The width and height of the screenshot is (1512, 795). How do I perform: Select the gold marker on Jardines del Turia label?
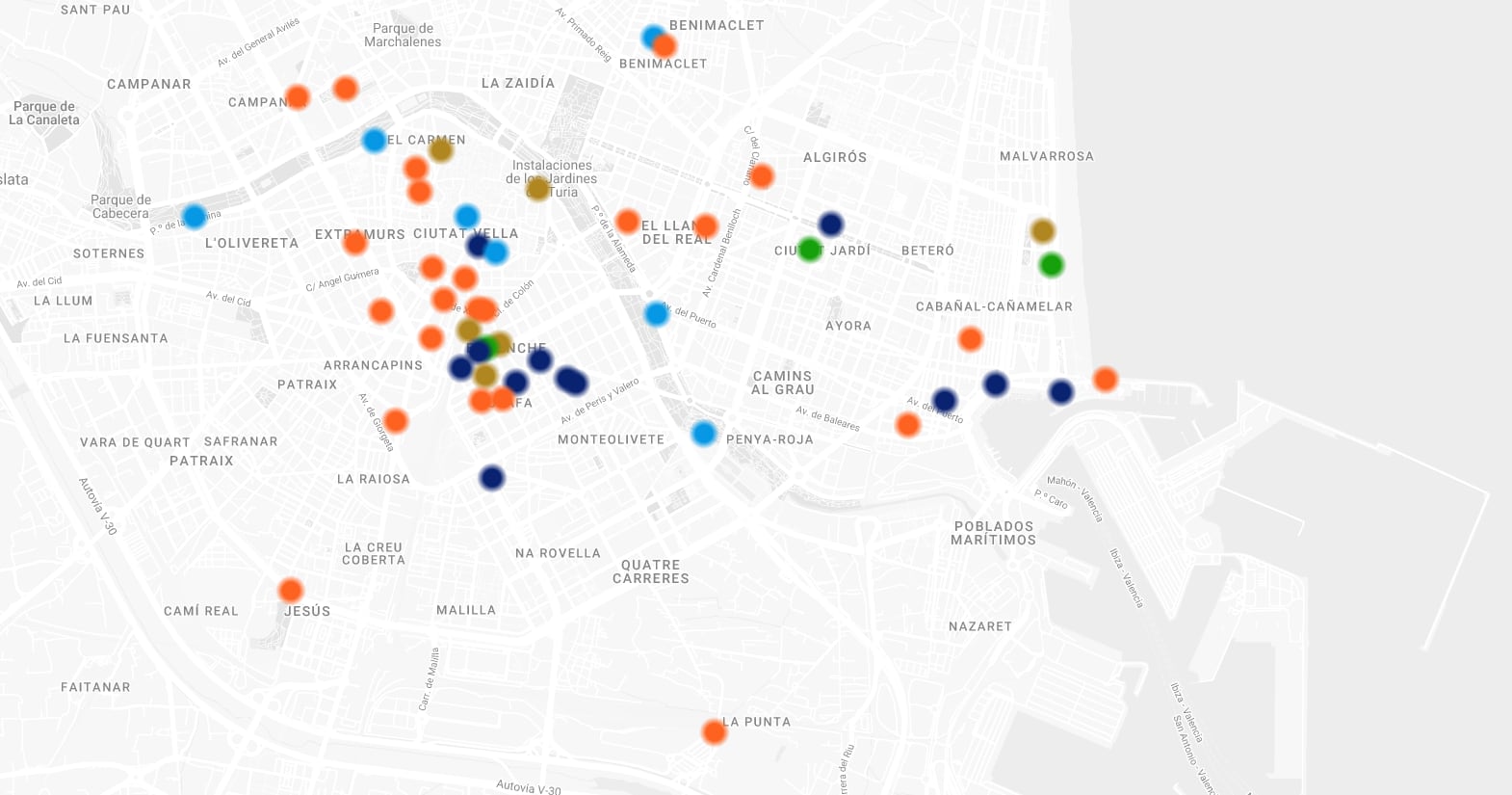point(538,189)
